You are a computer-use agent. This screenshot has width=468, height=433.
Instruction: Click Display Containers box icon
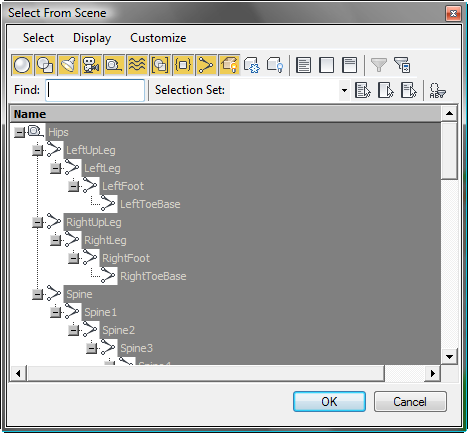[229, 65]
